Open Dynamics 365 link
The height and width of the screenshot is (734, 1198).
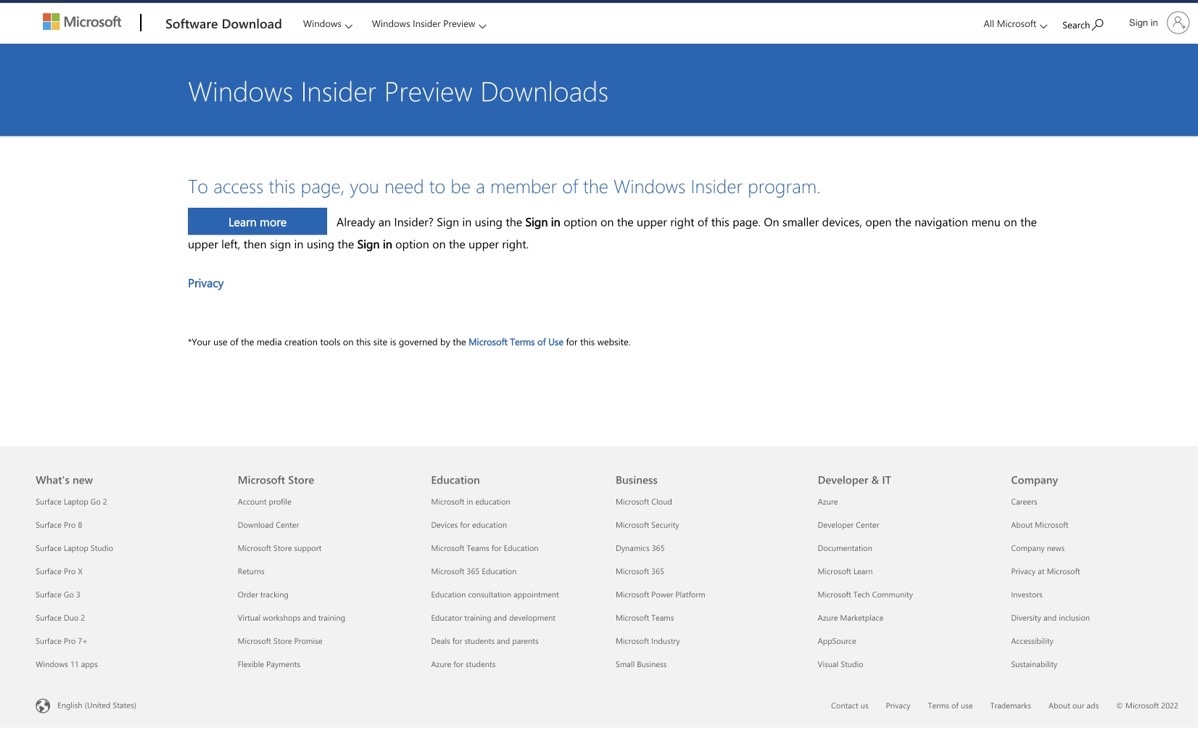point(640,548)
